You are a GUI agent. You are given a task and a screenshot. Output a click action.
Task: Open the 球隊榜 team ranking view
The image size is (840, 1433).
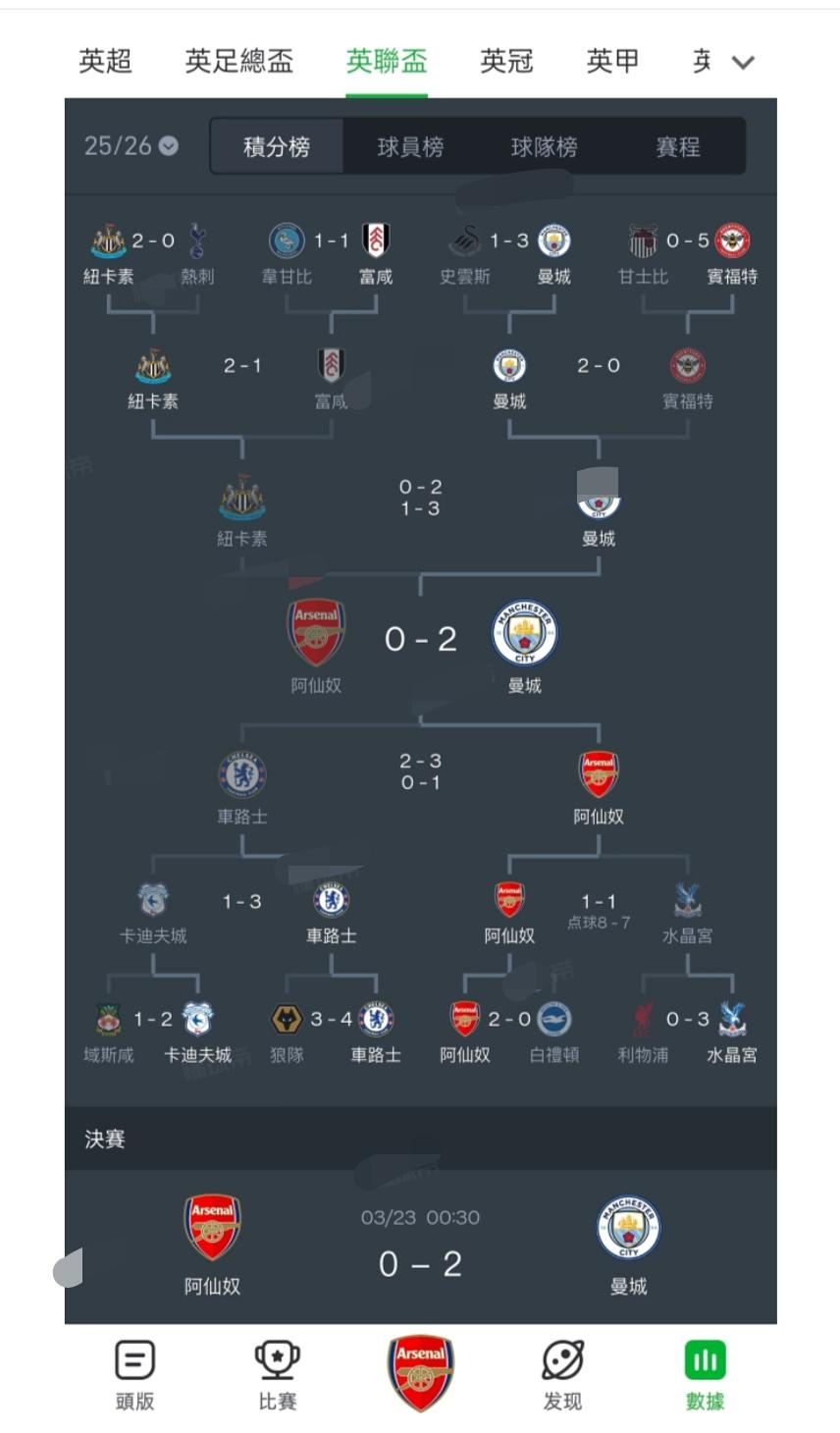click(544, 147)
